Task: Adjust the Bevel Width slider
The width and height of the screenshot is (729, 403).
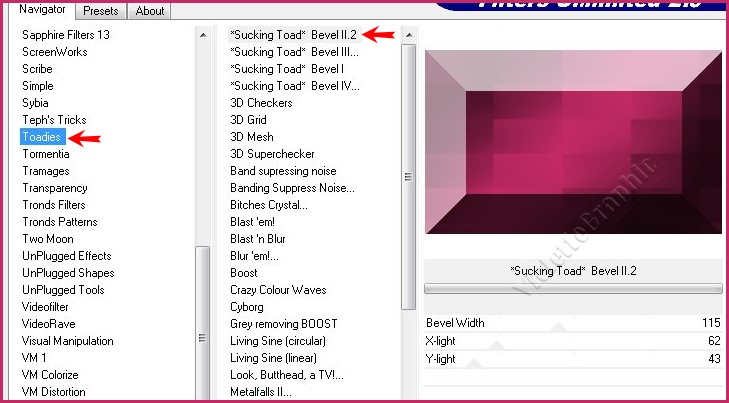Action: pyautogui.click(x=573, y=323)
